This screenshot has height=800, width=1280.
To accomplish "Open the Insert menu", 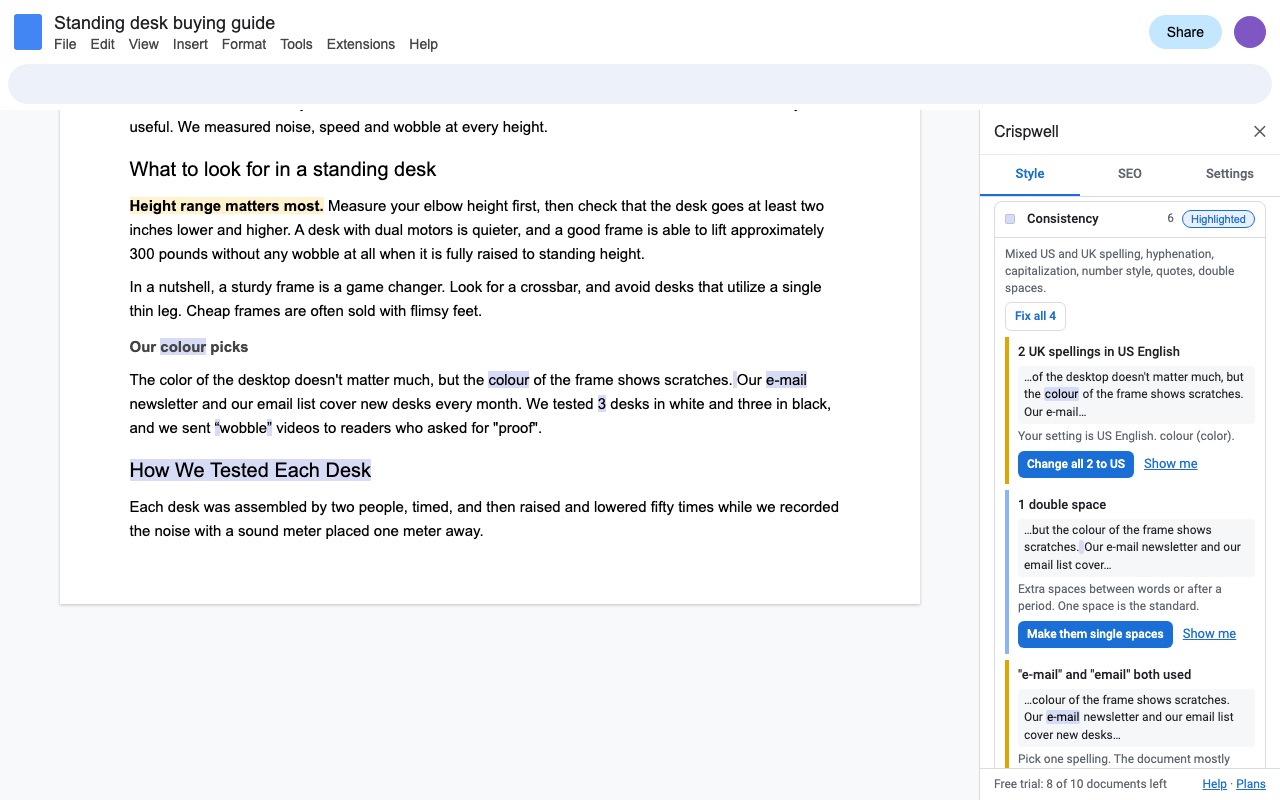I will [x=190, y=44].
